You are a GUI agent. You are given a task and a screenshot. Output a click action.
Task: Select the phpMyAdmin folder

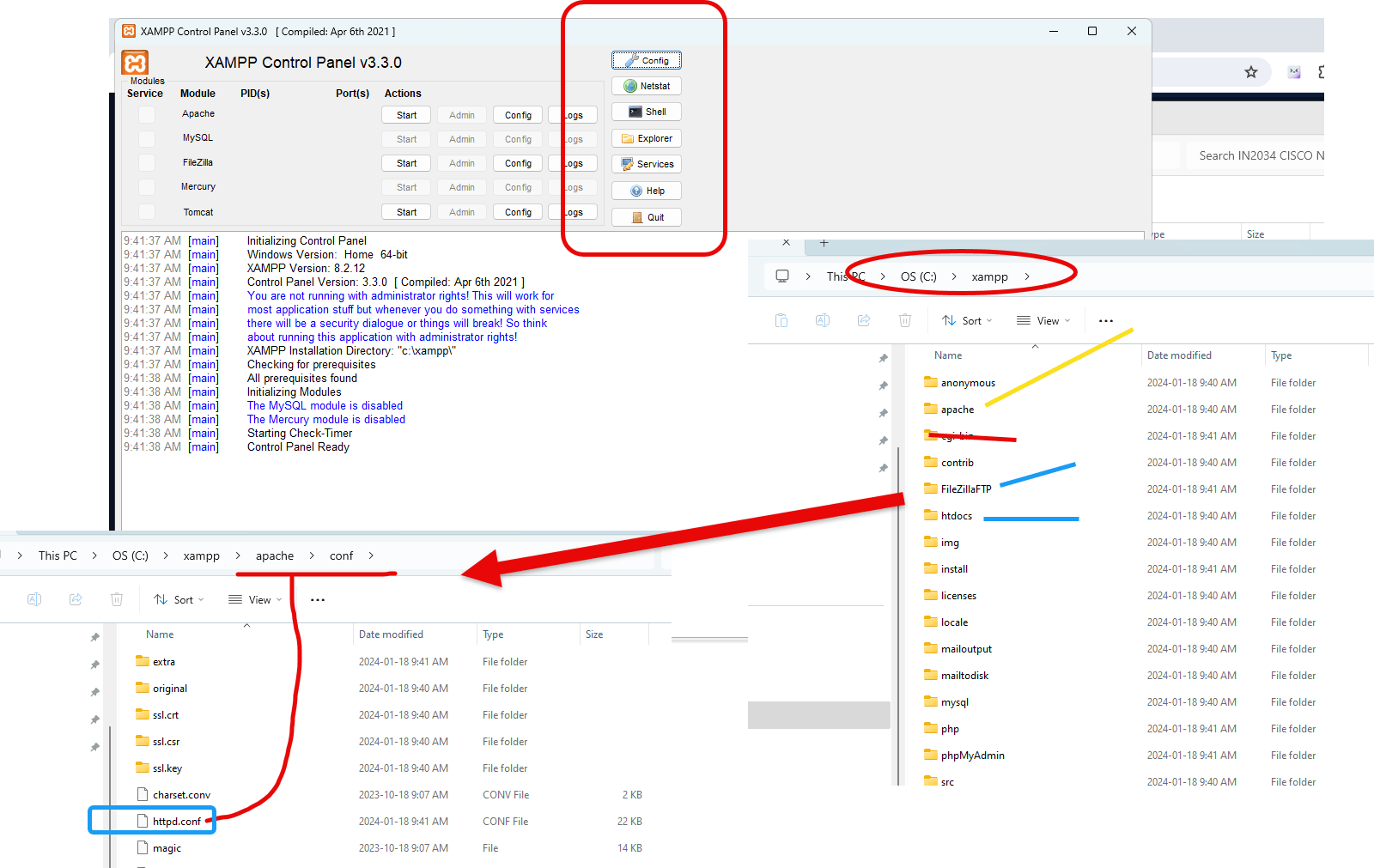[972, 756]
